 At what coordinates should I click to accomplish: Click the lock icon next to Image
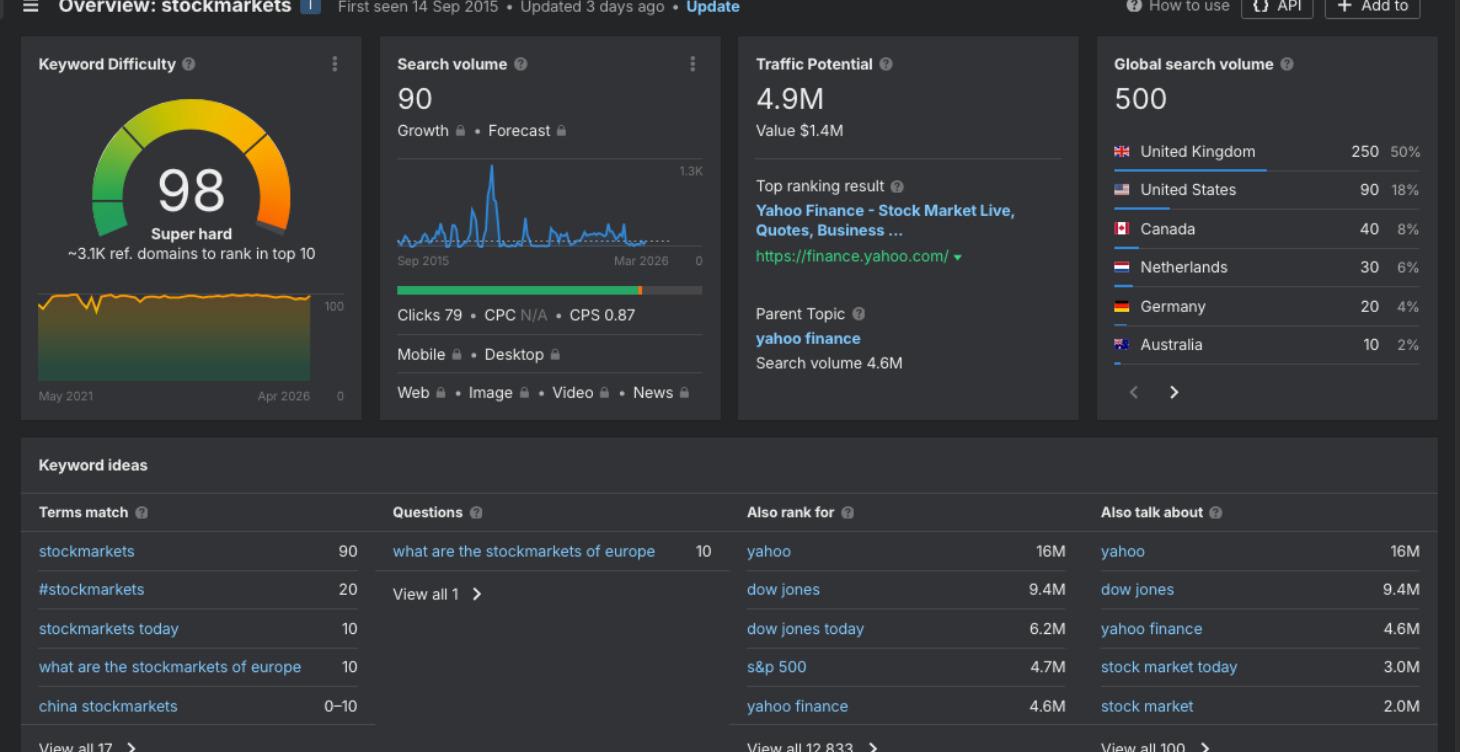click(524, 393)
